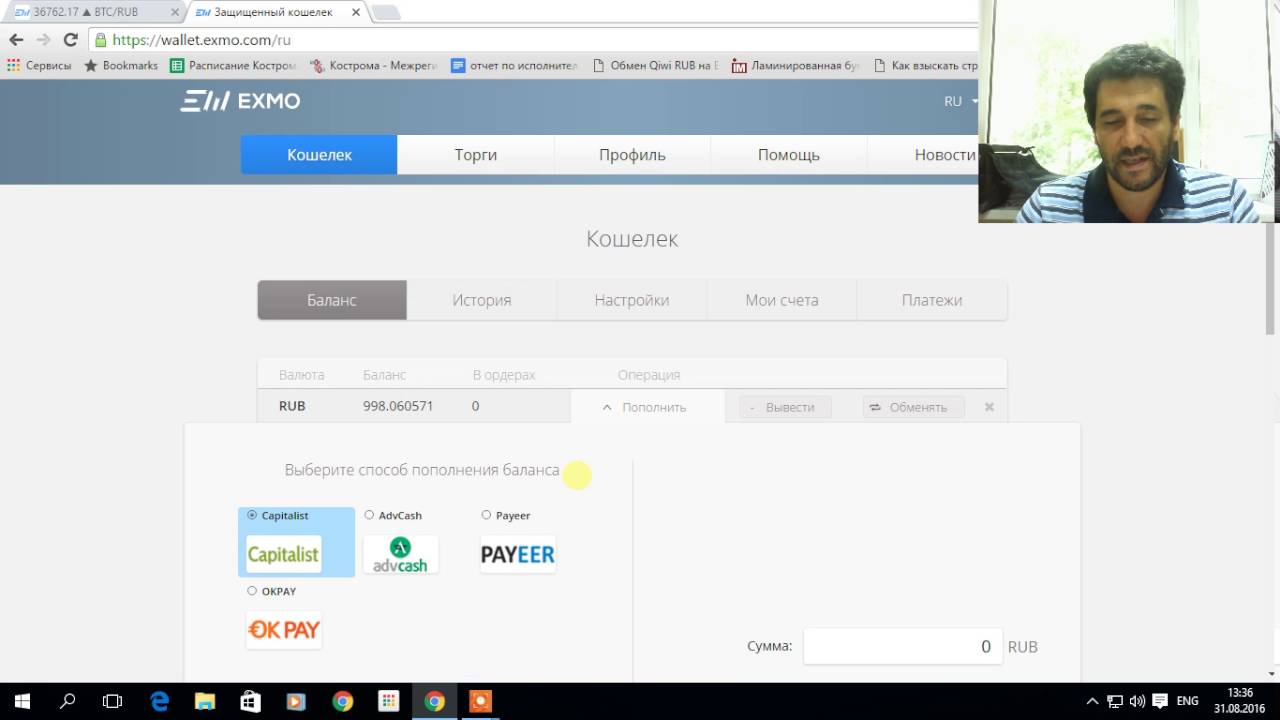
Task: Open a new browser tab
Action: 386,12
